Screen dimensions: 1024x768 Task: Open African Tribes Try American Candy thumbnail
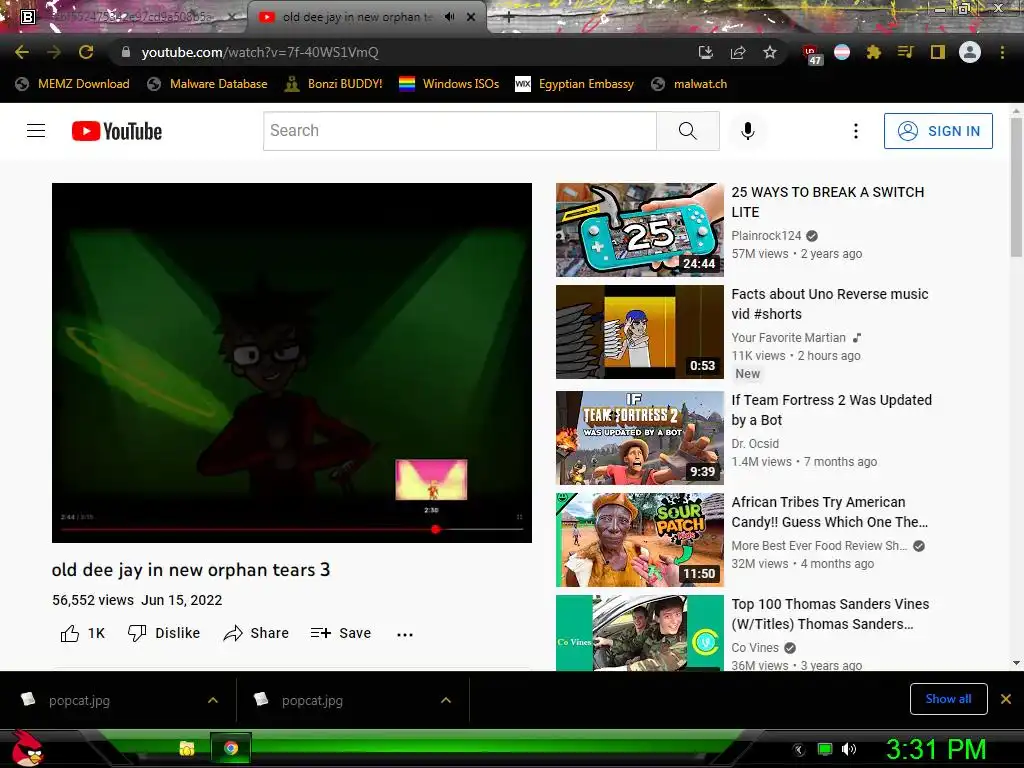[639, 539]
